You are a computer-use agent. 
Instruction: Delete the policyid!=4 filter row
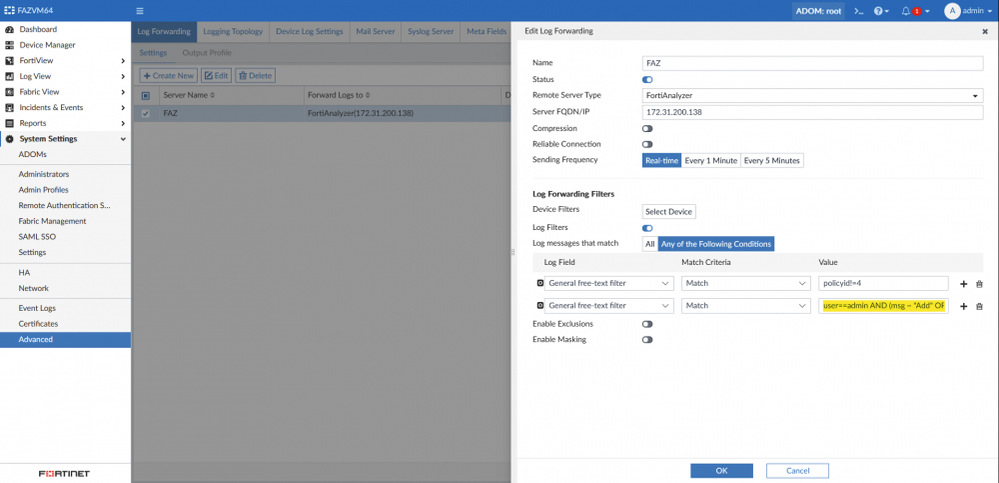979,284
